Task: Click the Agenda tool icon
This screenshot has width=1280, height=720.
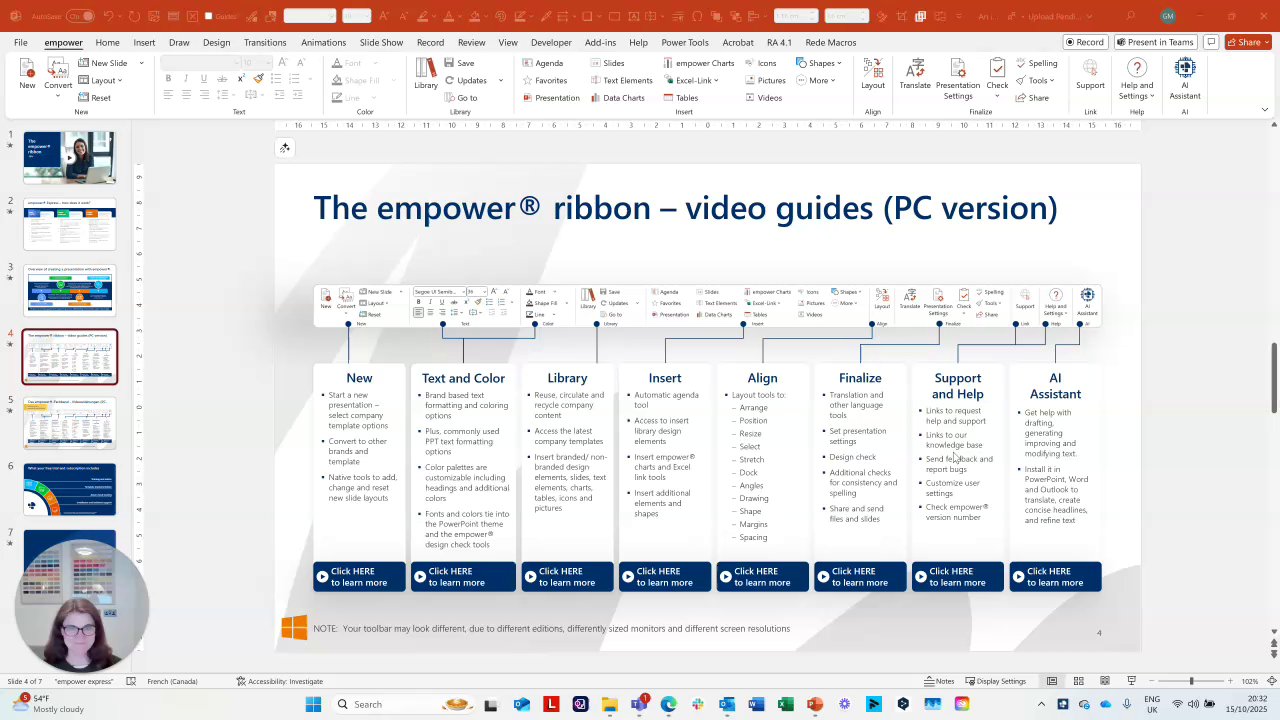Action: tap(543, 63)
